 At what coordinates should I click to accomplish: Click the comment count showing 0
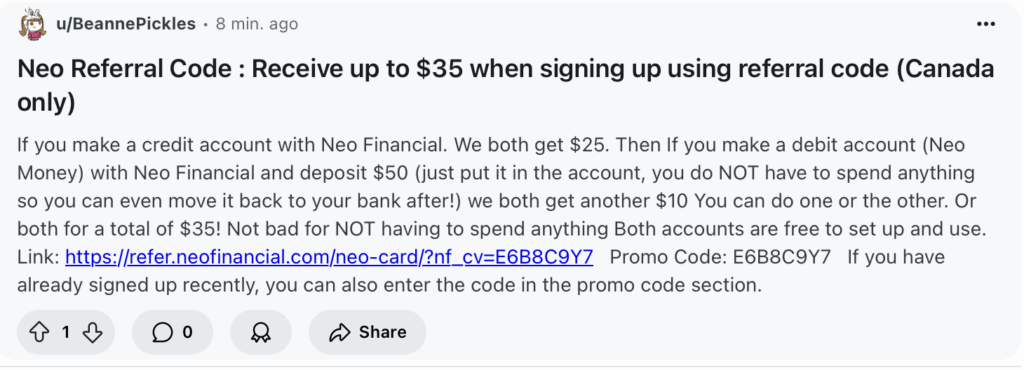pos(187,333)
